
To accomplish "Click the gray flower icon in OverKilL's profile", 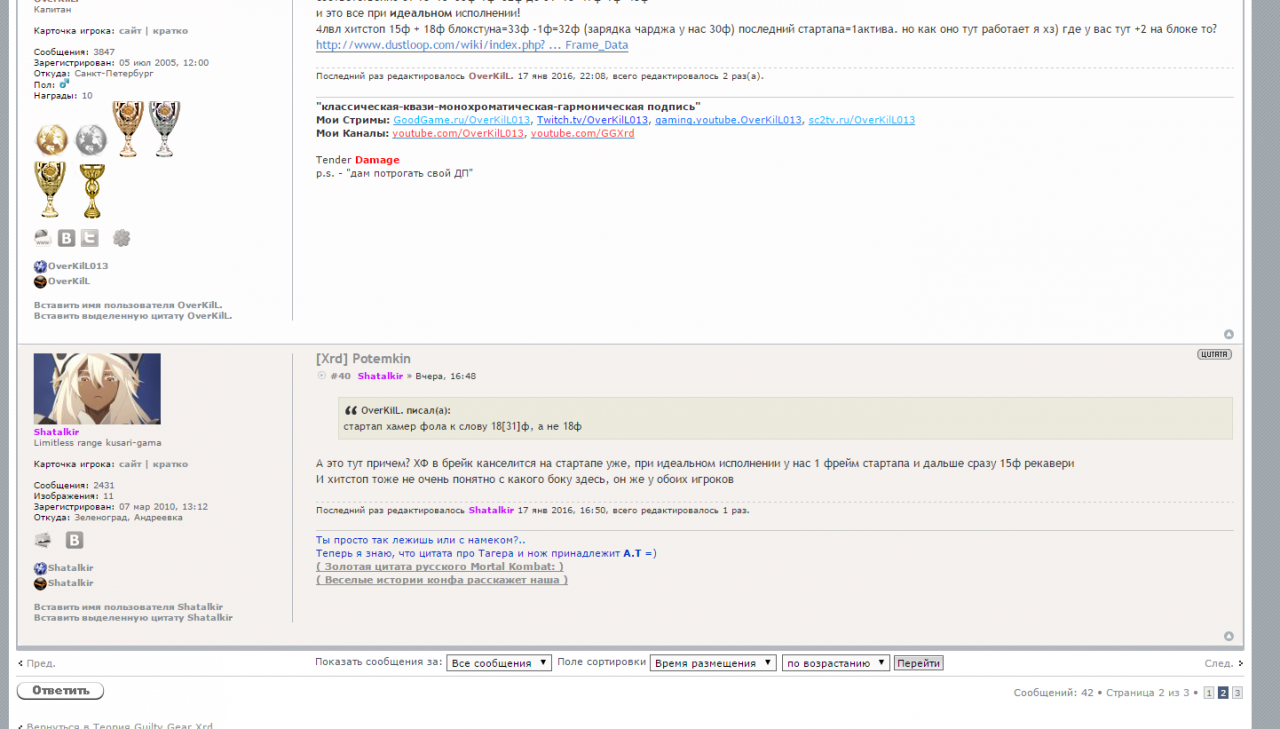I will [x=122, y=238].
